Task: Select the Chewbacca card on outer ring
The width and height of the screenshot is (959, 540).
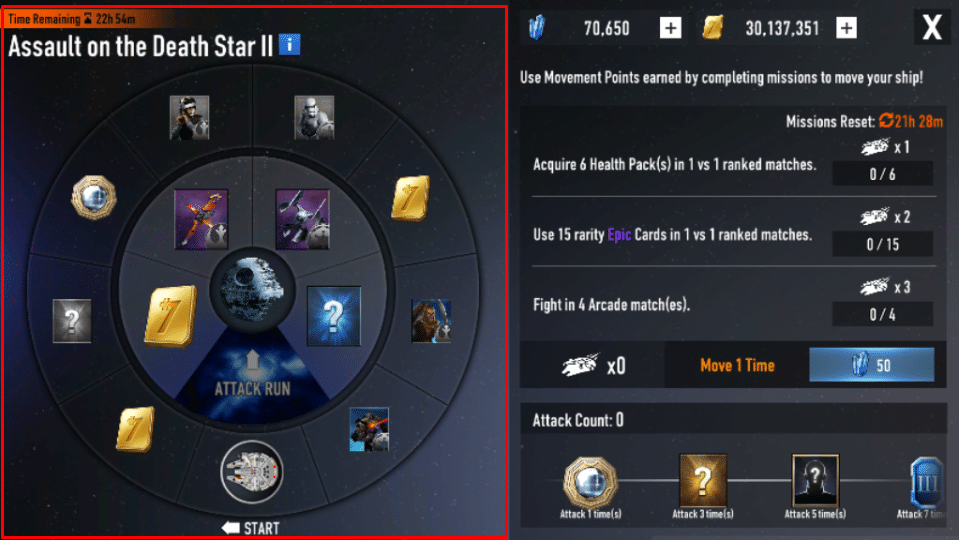Action: tap(431, 320)
